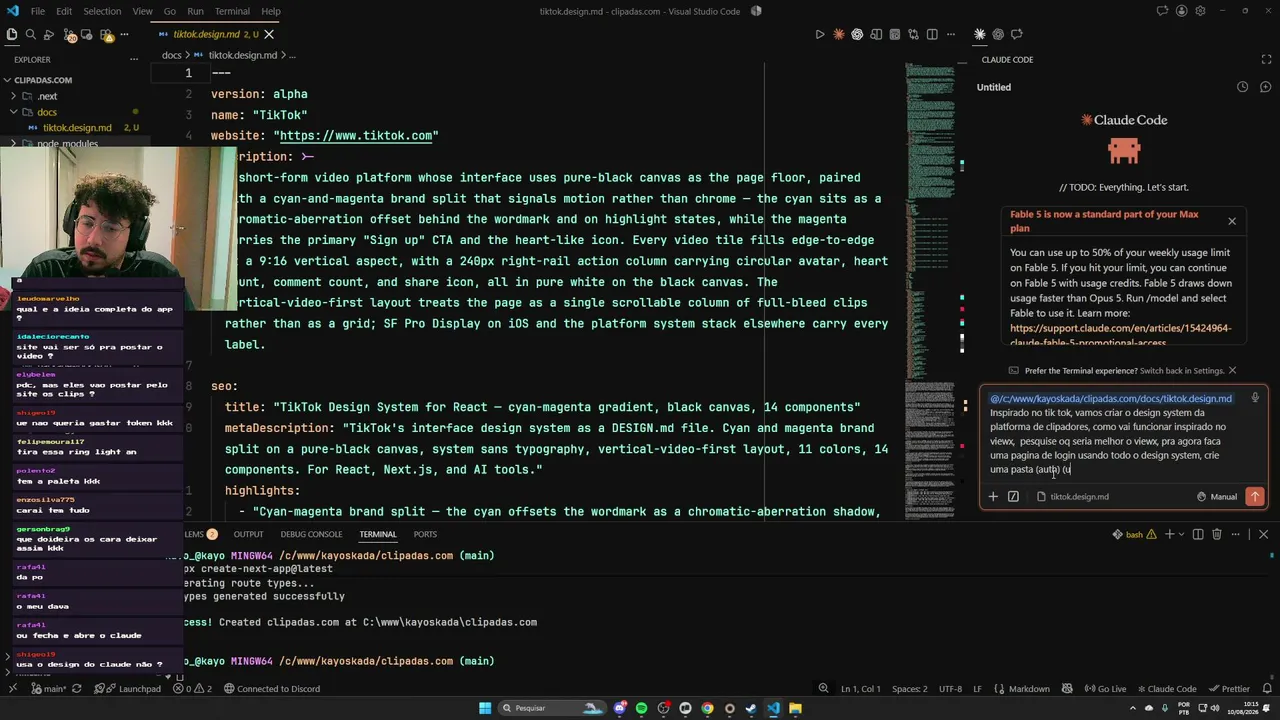1280x720 pixels.
Task: Open the editor toolbar More Actions ellipsis
Action: coord(950,34)
